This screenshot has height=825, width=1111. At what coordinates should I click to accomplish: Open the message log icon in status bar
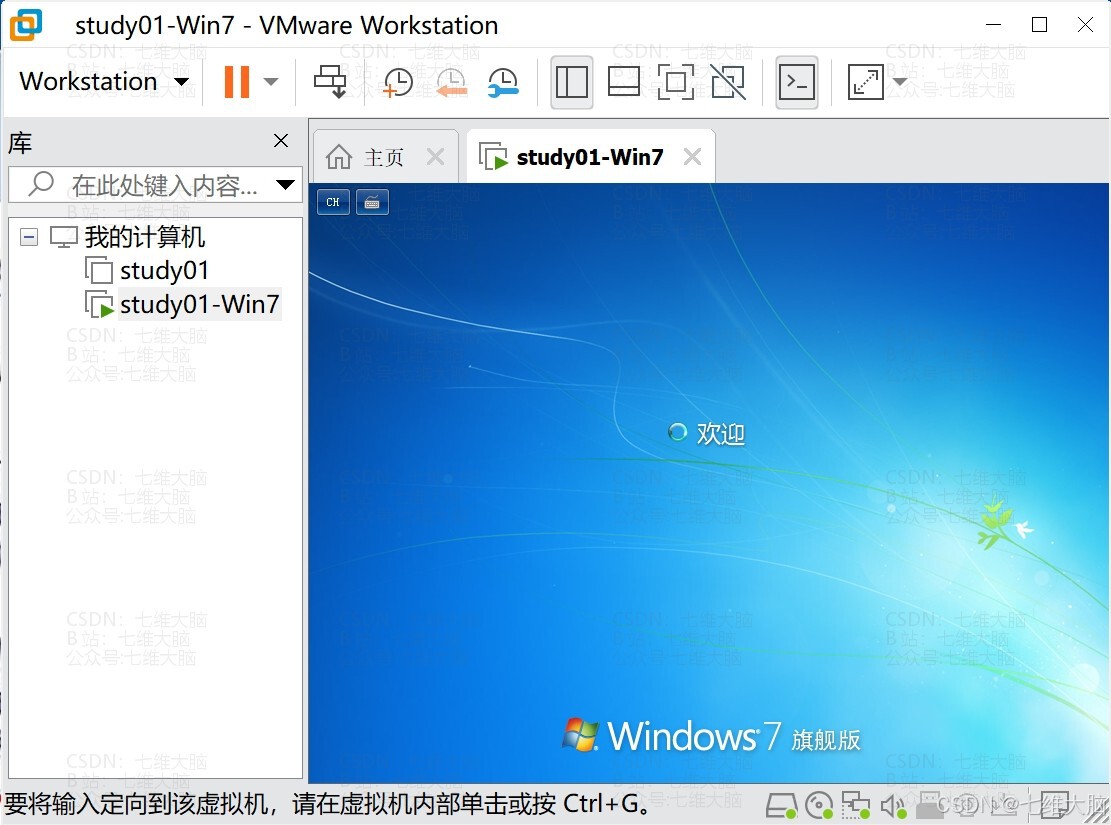tap(1055, 806)
